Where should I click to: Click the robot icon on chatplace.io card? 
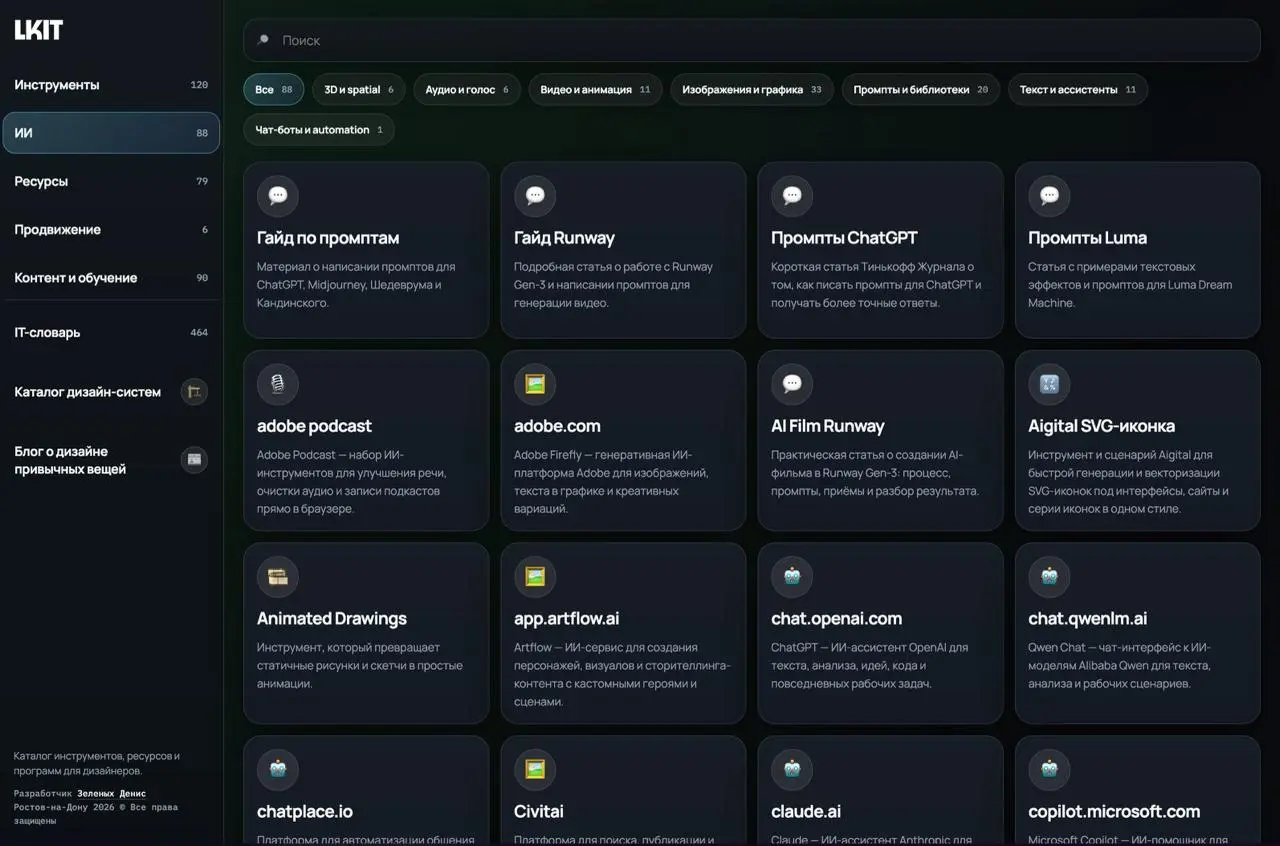[x=278, y=770]
